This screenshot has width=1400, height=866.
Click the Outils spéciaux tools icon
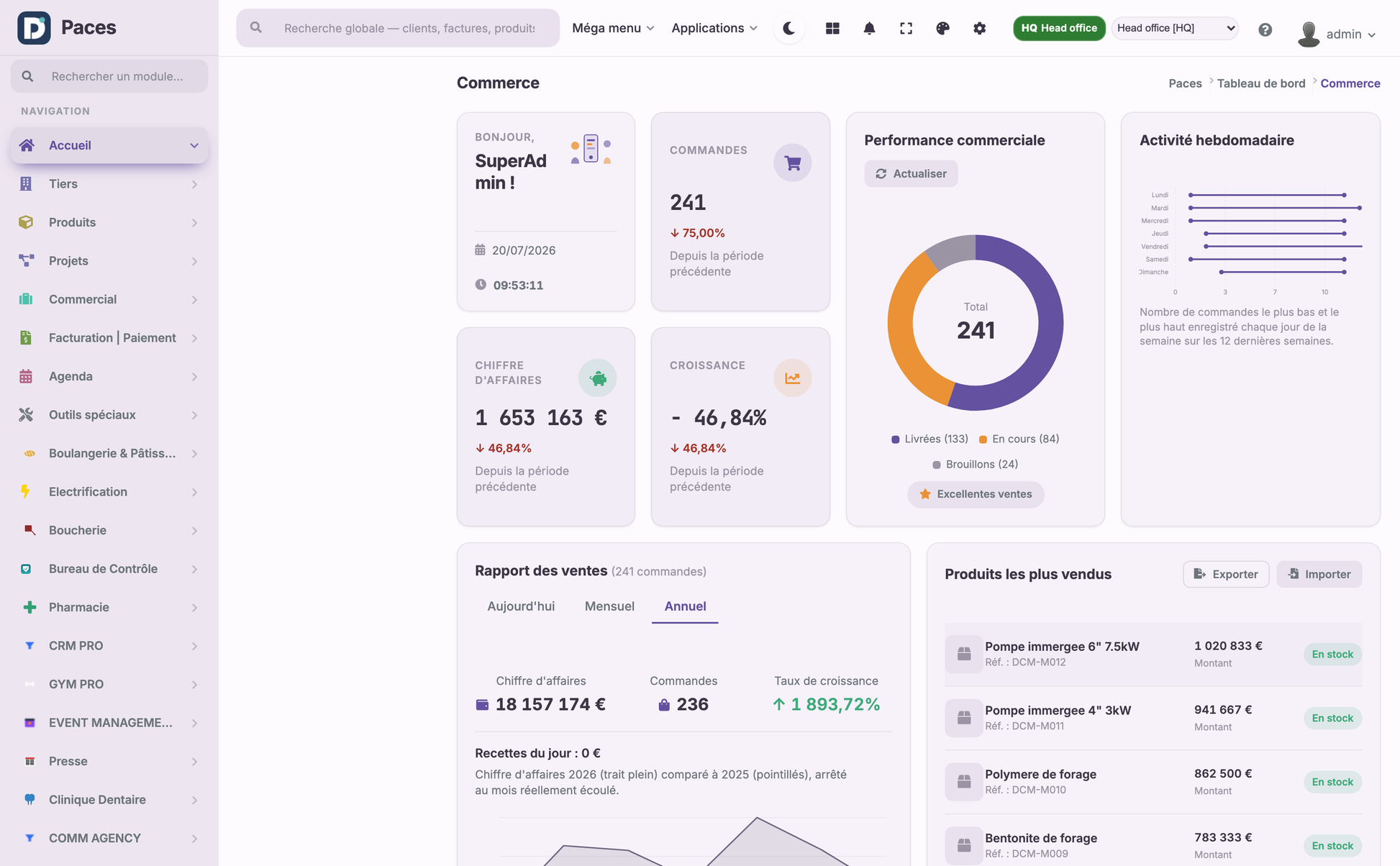click(26, 414)
